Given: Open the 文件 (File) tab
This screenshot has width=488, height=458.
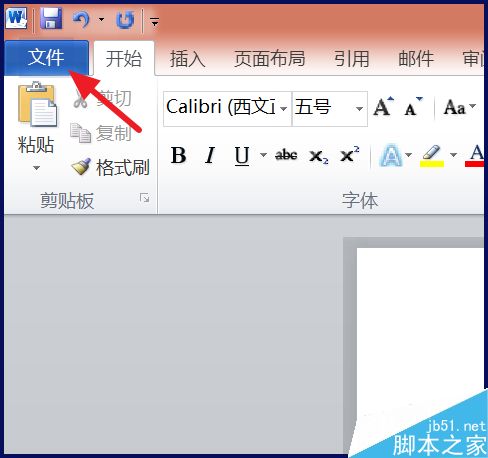Looking at the screenshot, I should pos(46,58).
